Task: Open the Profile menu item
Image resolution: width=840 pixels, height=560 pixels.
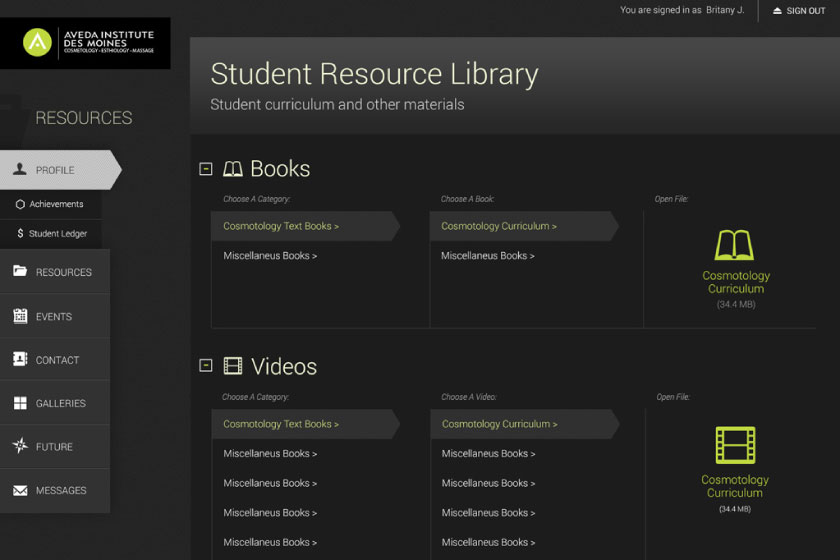Action: pyautogui.click(x=61, y=170)
